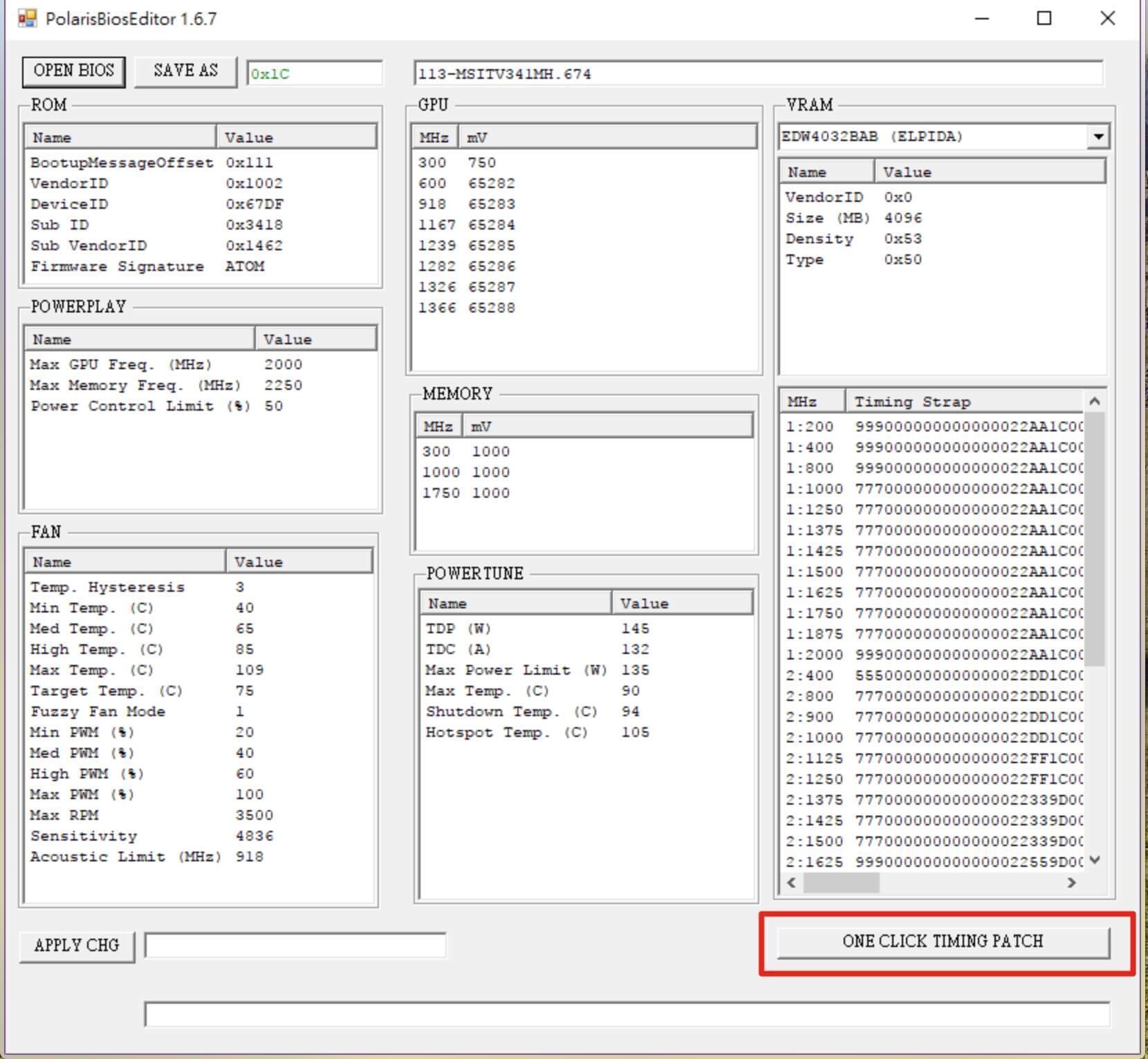1148x1059 pixels.
Task: Select the Acoustic Limit (MHz) row
Action: pyautogui.click(x=199, y=857)
